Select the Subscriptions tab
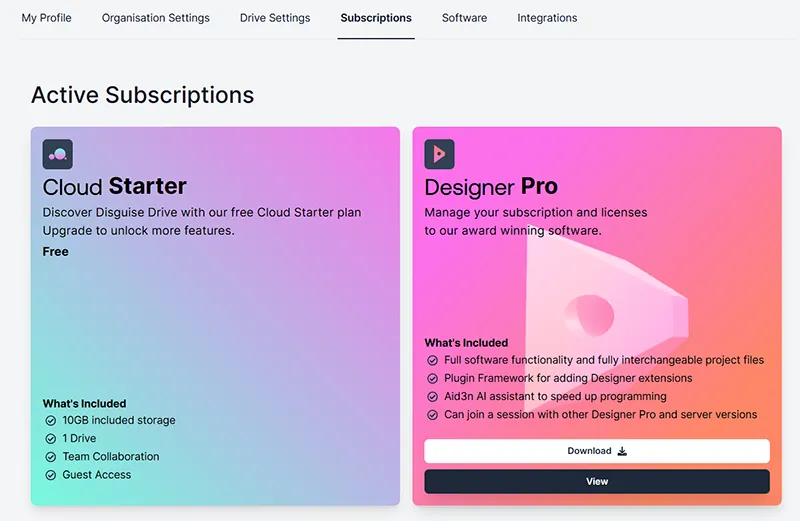Viewport: 800px width, 521px height. point(376,18)
